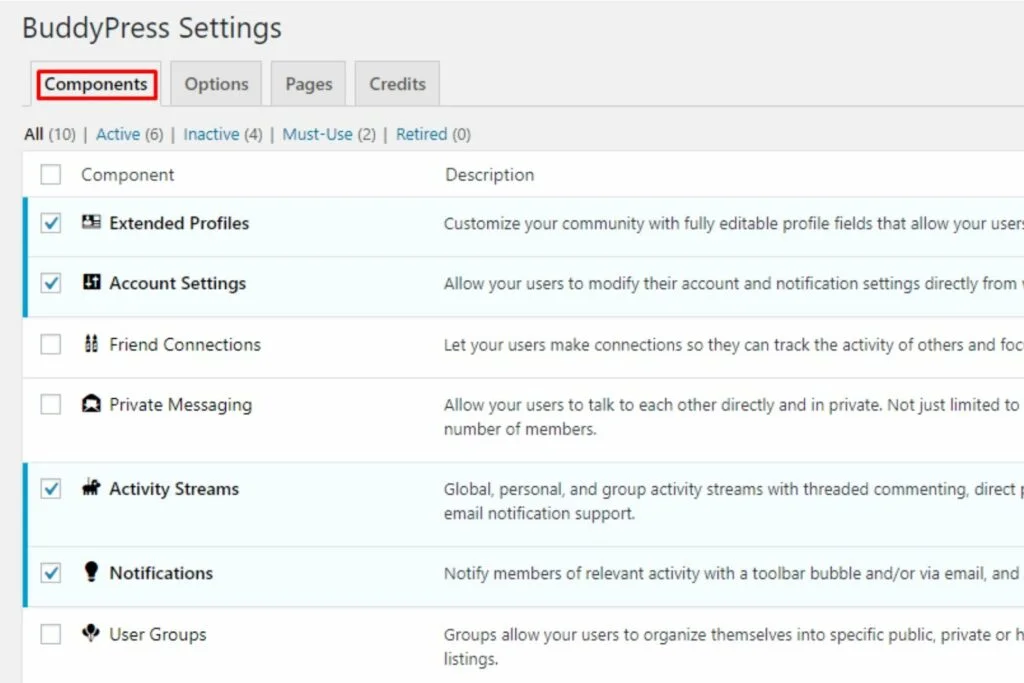This screenshot has height=683, width=1024.
Task: Click the Notifications lightbulb icon
Action: pos(91,572)
